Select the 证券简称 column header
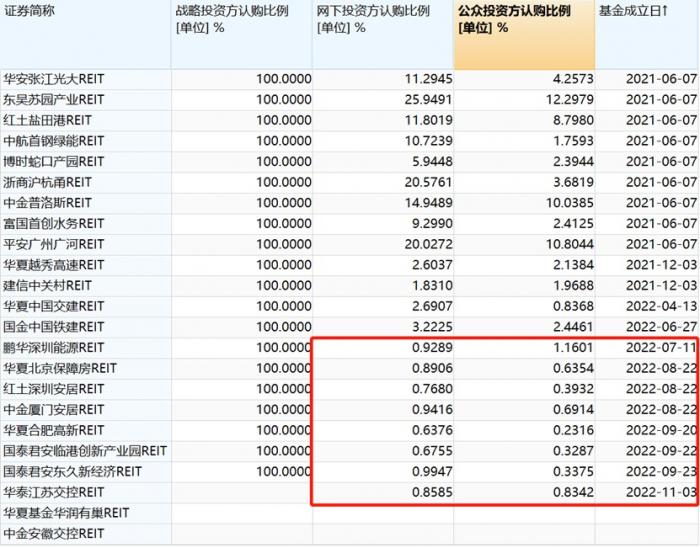The image size is (700, 548). click(85, 34)
